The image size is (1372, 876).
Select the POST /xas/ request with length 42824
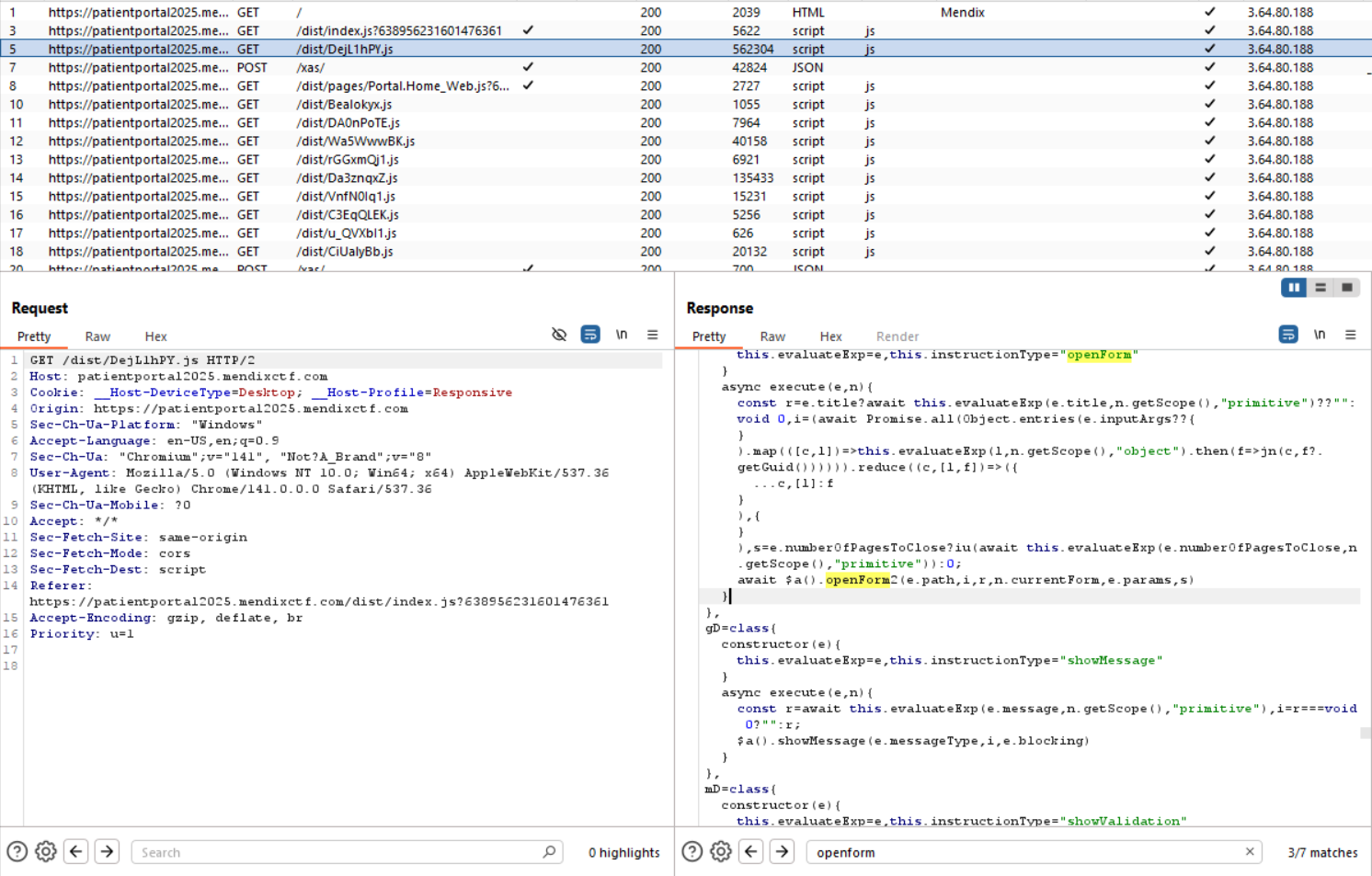686,67
